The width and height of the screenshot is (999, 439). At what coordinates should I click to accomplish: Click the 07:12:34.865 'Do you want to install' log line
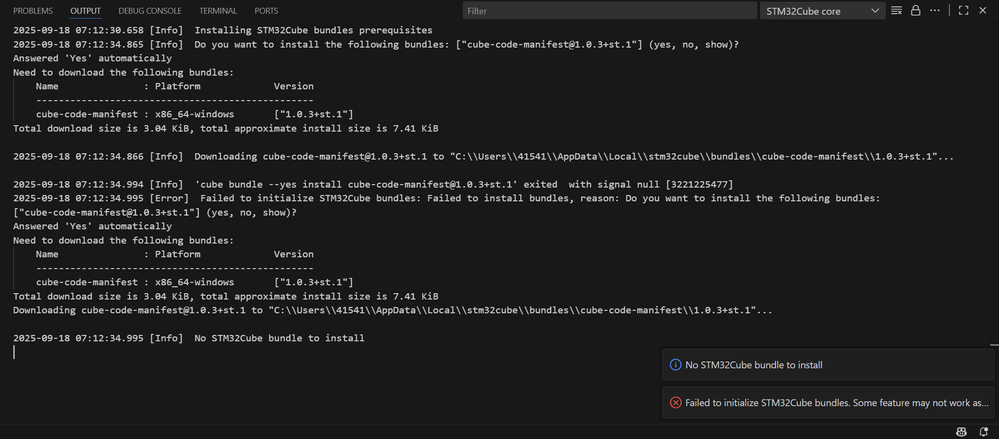(376, 45)
